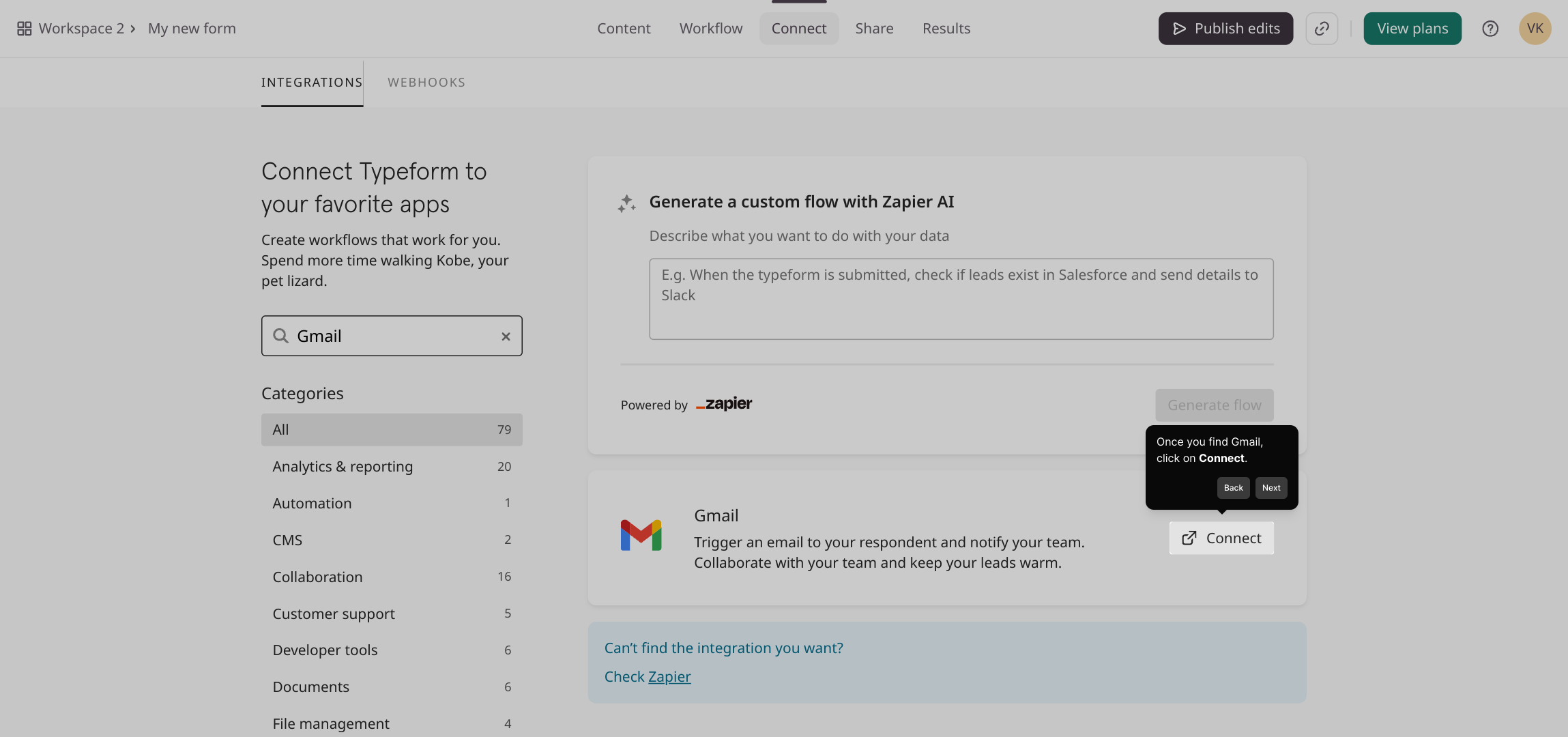Select the All category
The height and width of the screenshot is (737, 1568).
coord(392,430)
